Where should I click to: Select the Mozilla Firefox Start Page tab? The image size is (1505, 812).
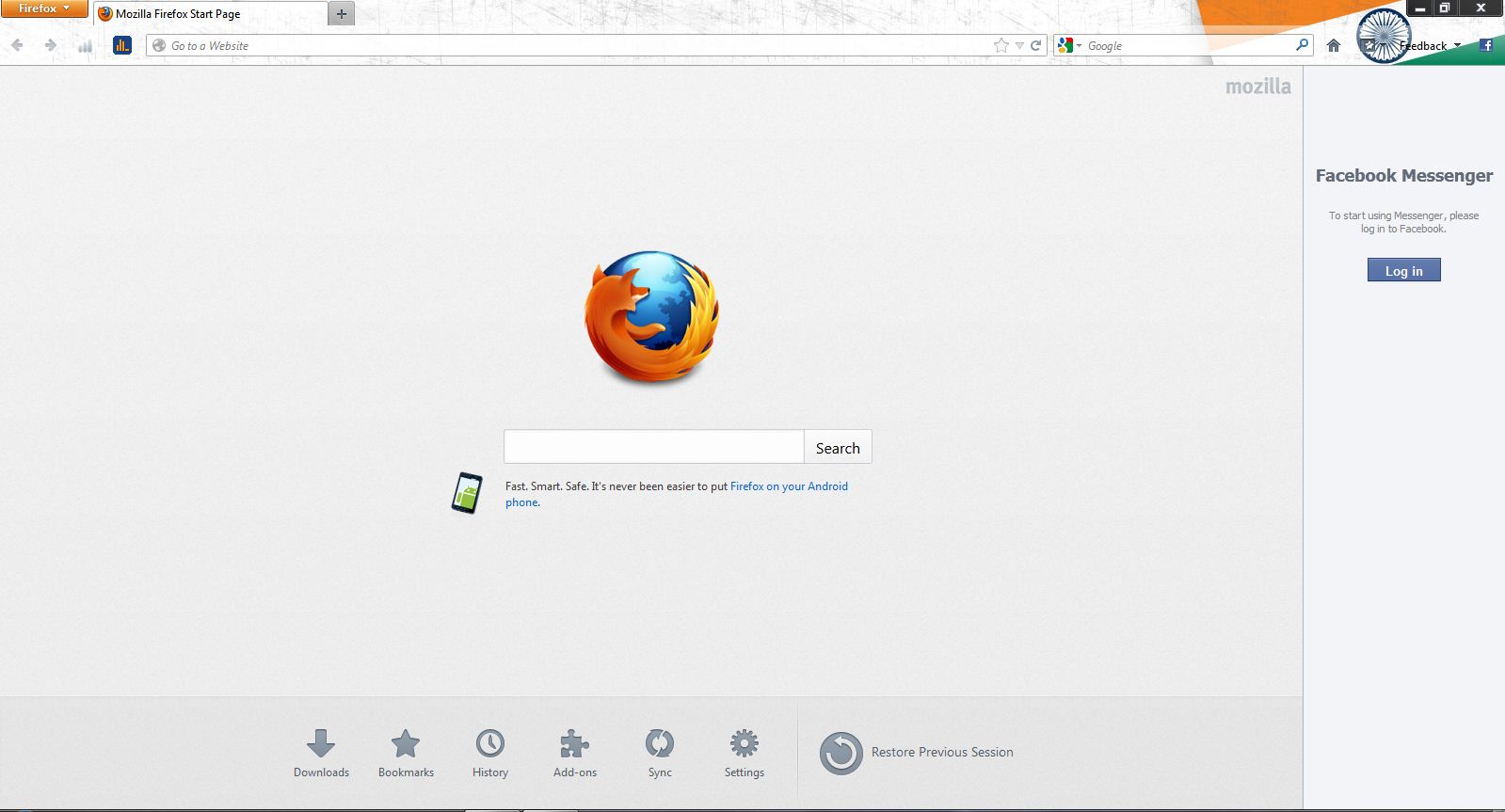tap(212, 14)
